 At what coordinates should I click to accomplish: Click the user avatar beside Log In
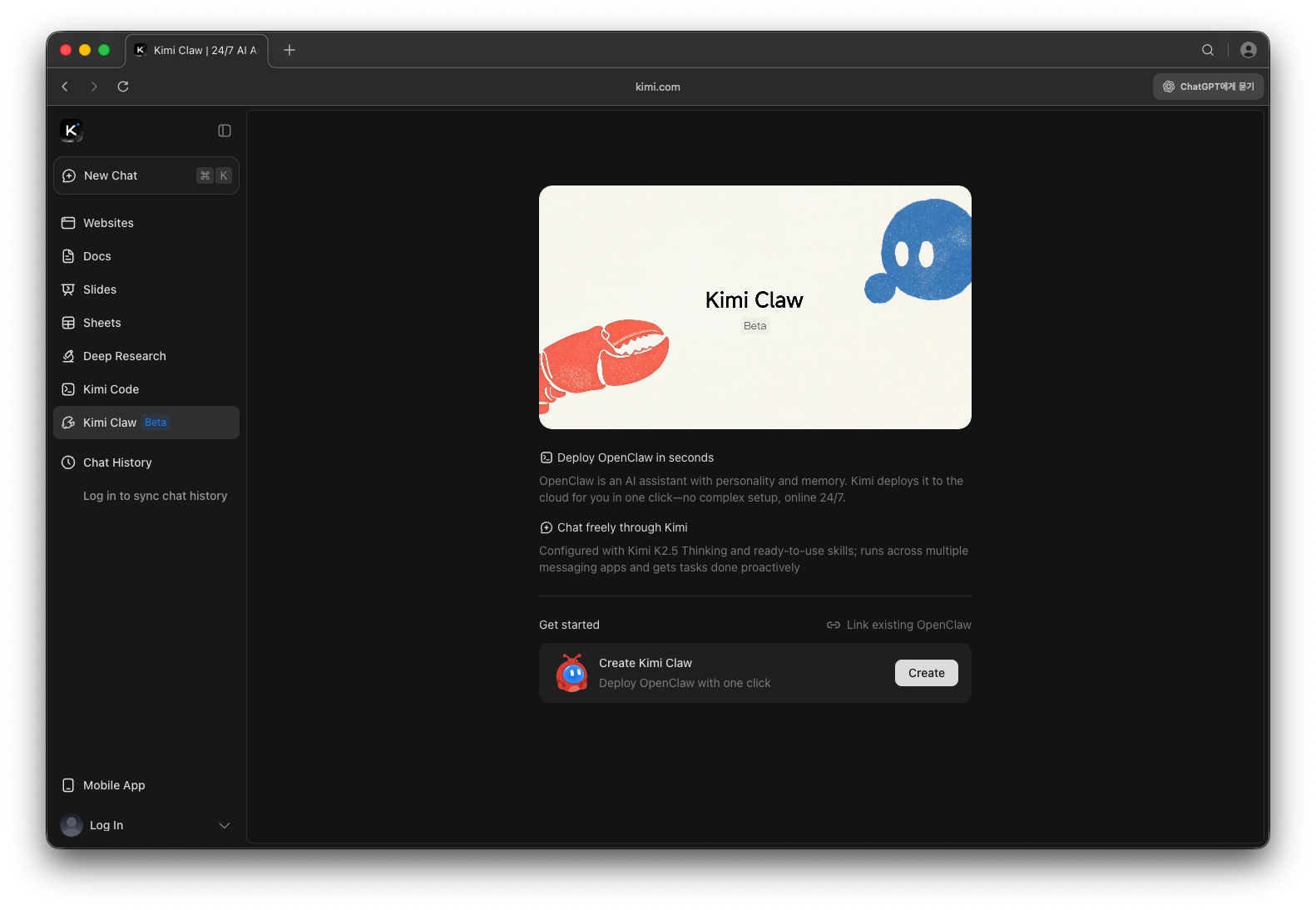pyautogui.click(x=72, y=825)
